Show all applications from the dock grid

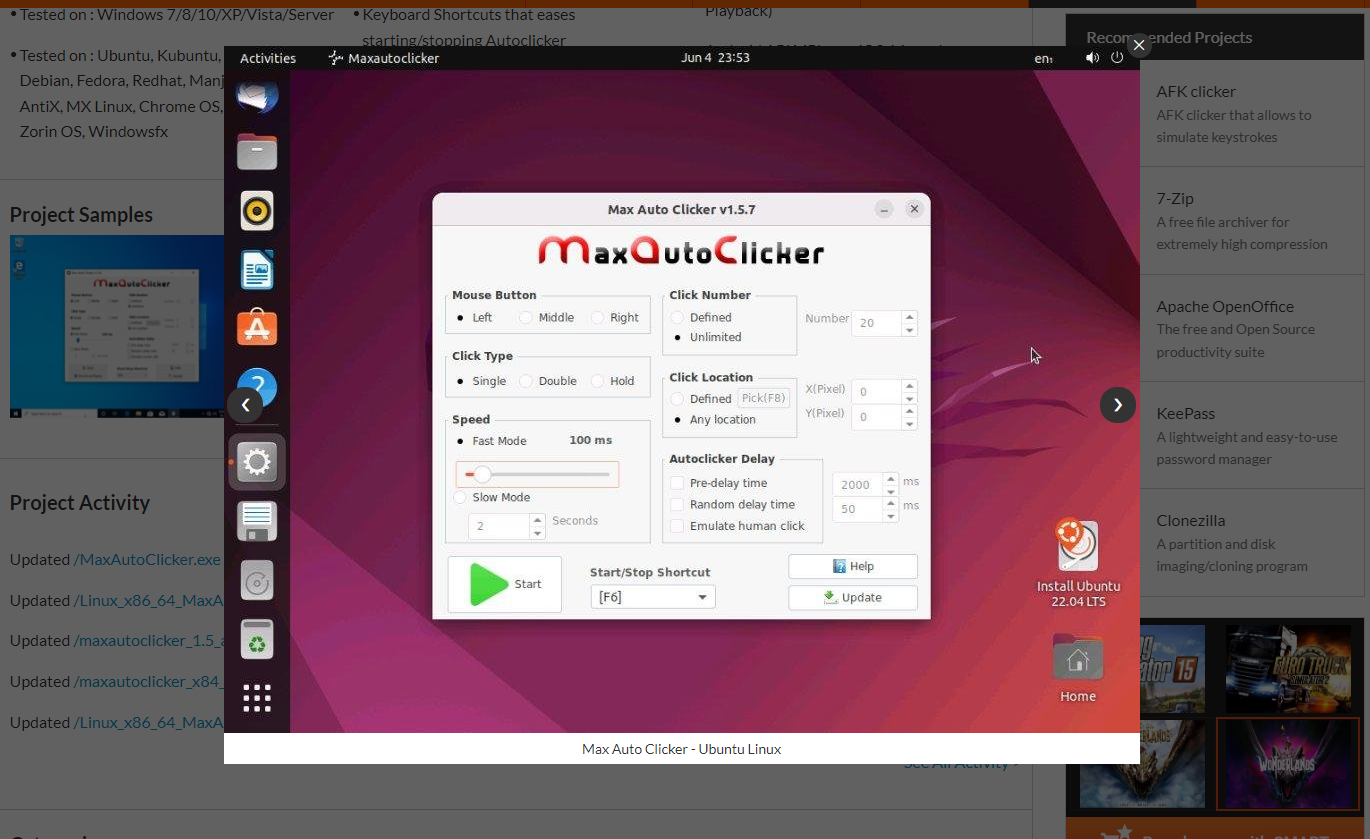point(257,697)
